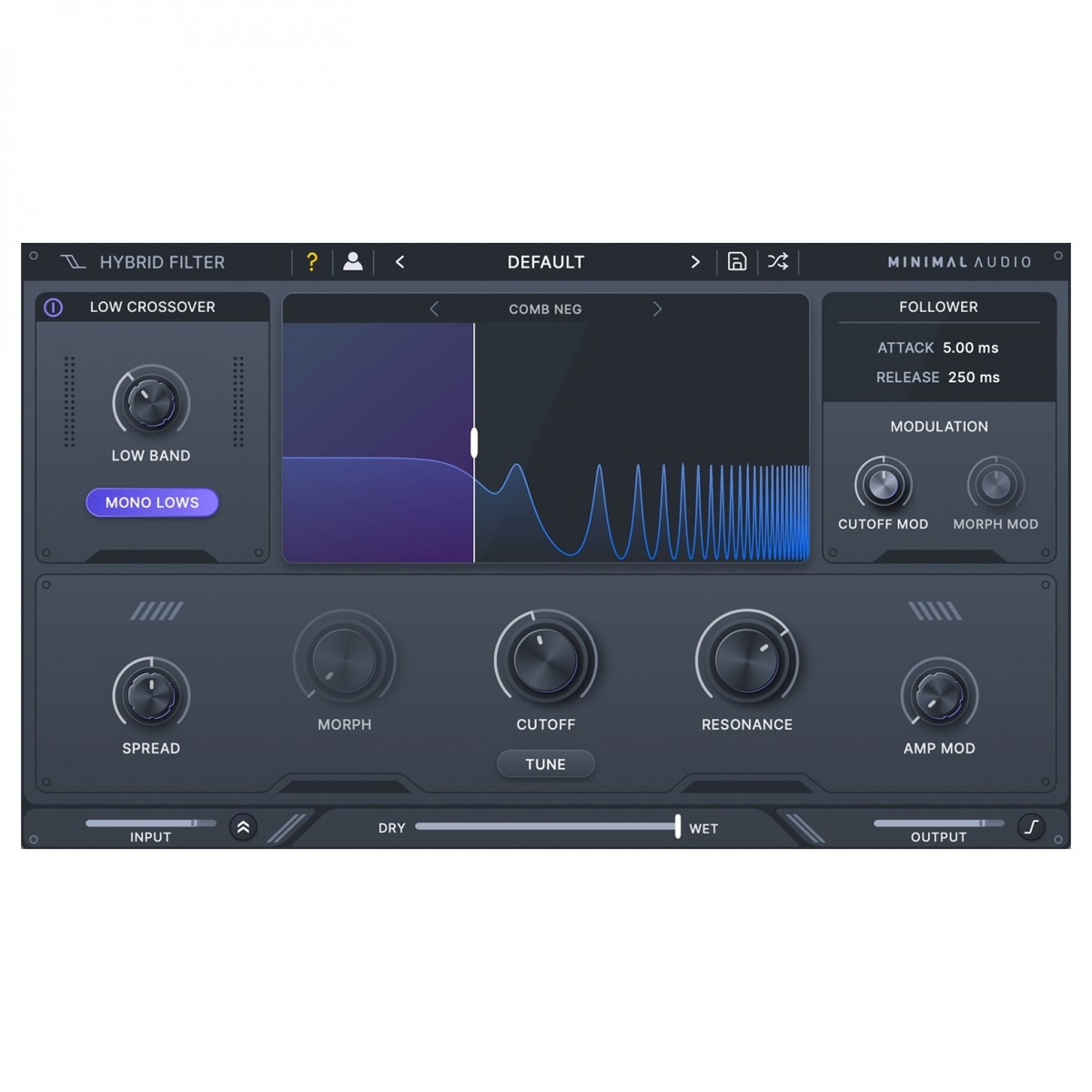Click the Resonance knob
Screen dimensions: 1092x1092
coord(746,660)
